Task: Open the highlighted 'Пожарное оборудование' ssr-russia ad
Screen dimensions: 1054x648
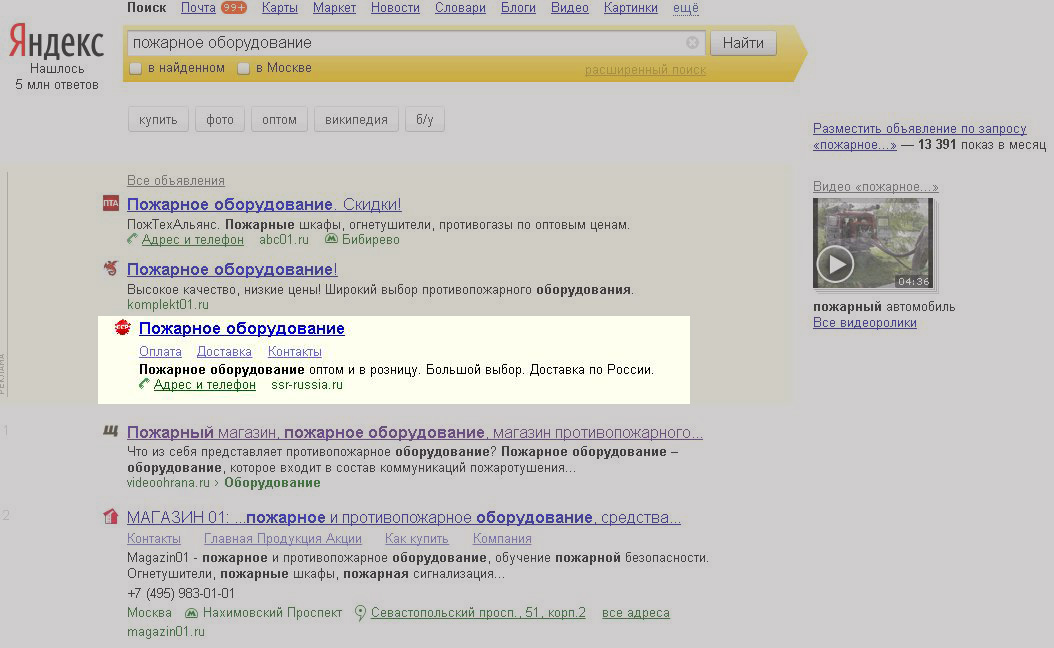Action: click(x=242, y=329)
